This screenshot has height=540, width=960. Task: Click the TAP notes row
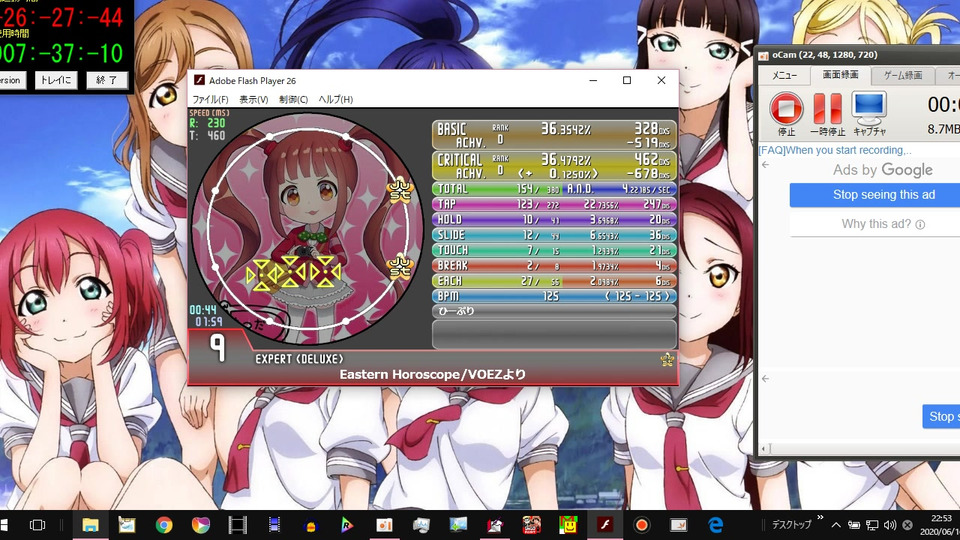coord(554,204)
